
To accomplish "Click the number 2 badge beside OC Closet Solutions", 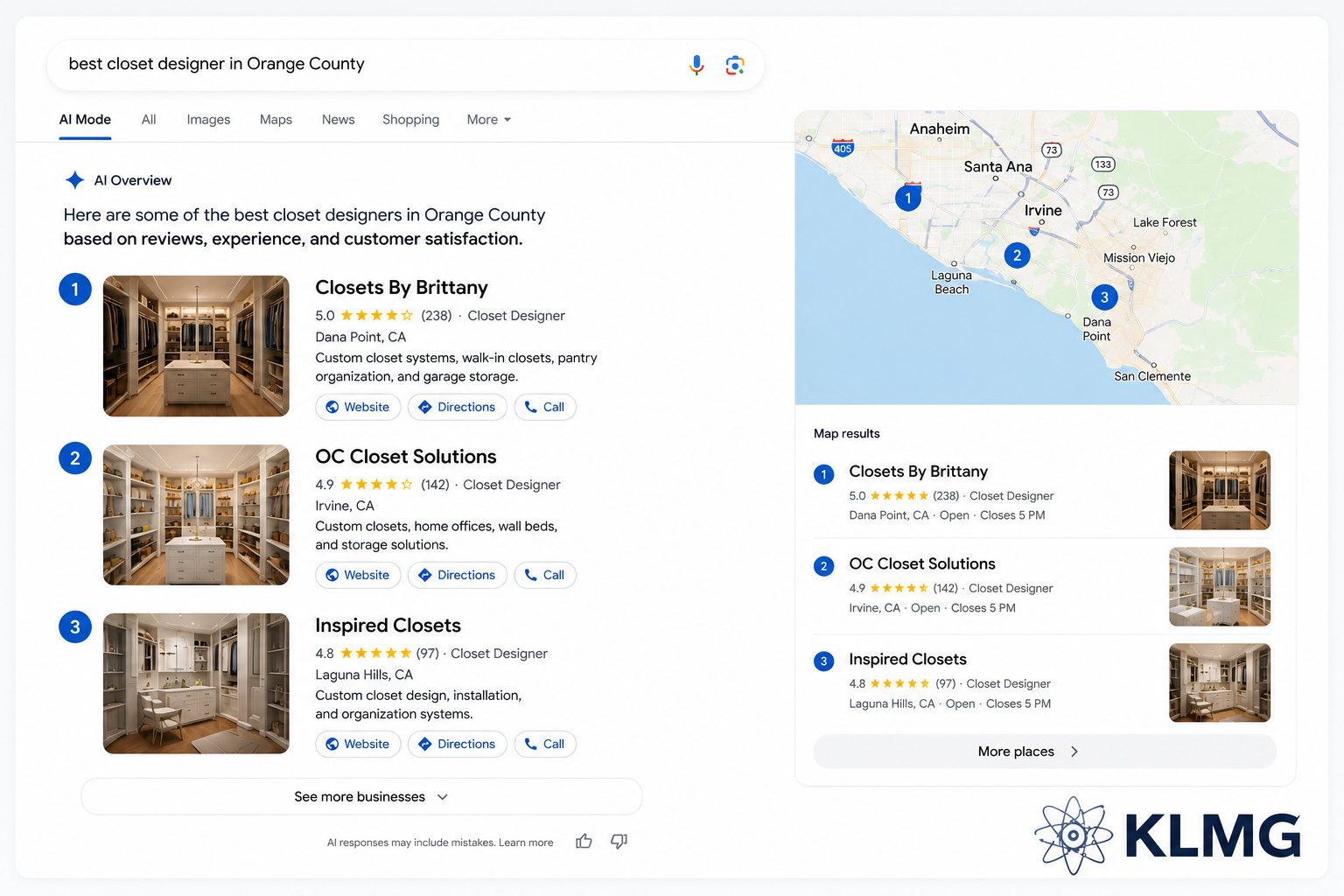I will (x=75, y=458).
